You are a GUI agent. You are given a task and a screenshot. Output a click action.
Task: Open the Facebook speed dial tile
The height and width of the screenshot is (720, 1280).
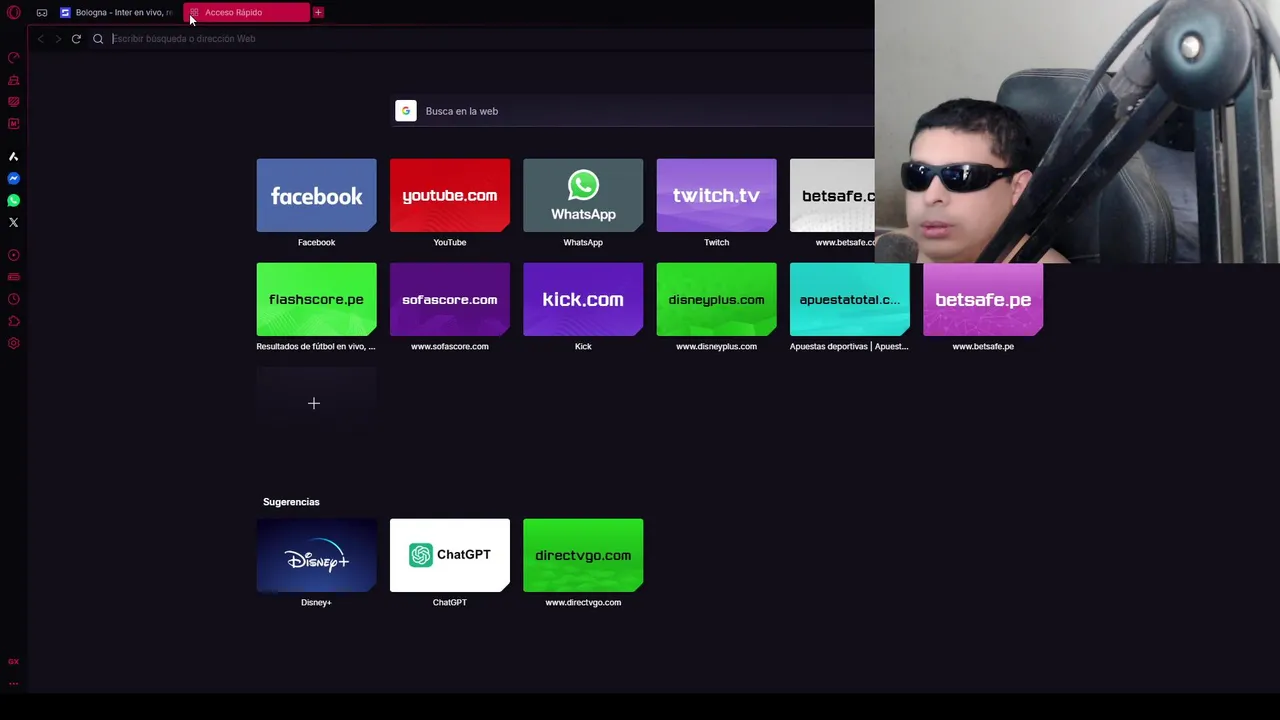(316, 195)
